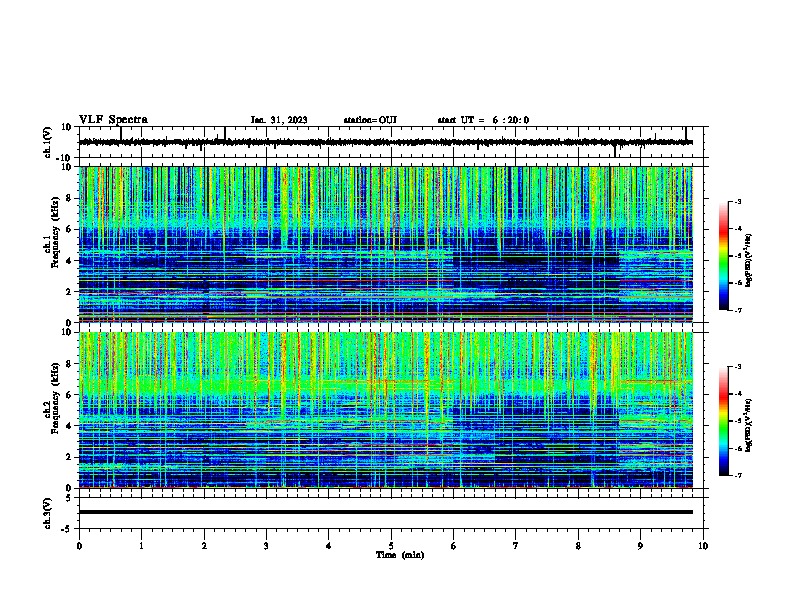Click the "6" kHz tick on ch.1 frequency axis

pyautogui.click(x=69, y=229)
